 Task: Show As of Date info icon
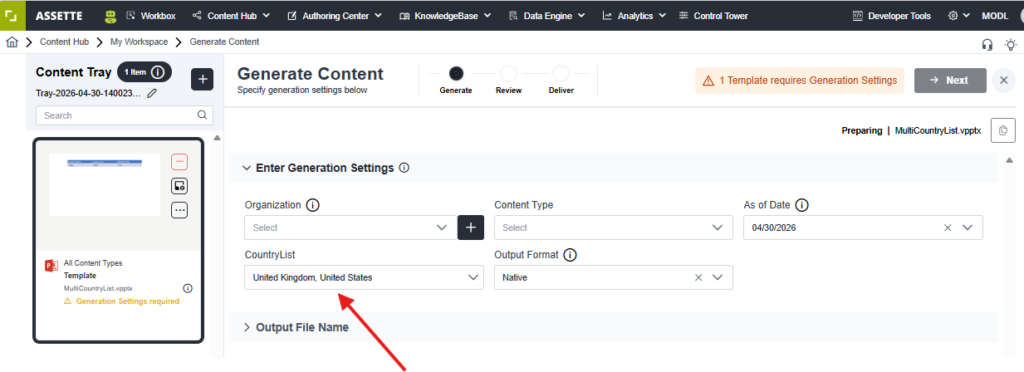click(x=802, y=205)
